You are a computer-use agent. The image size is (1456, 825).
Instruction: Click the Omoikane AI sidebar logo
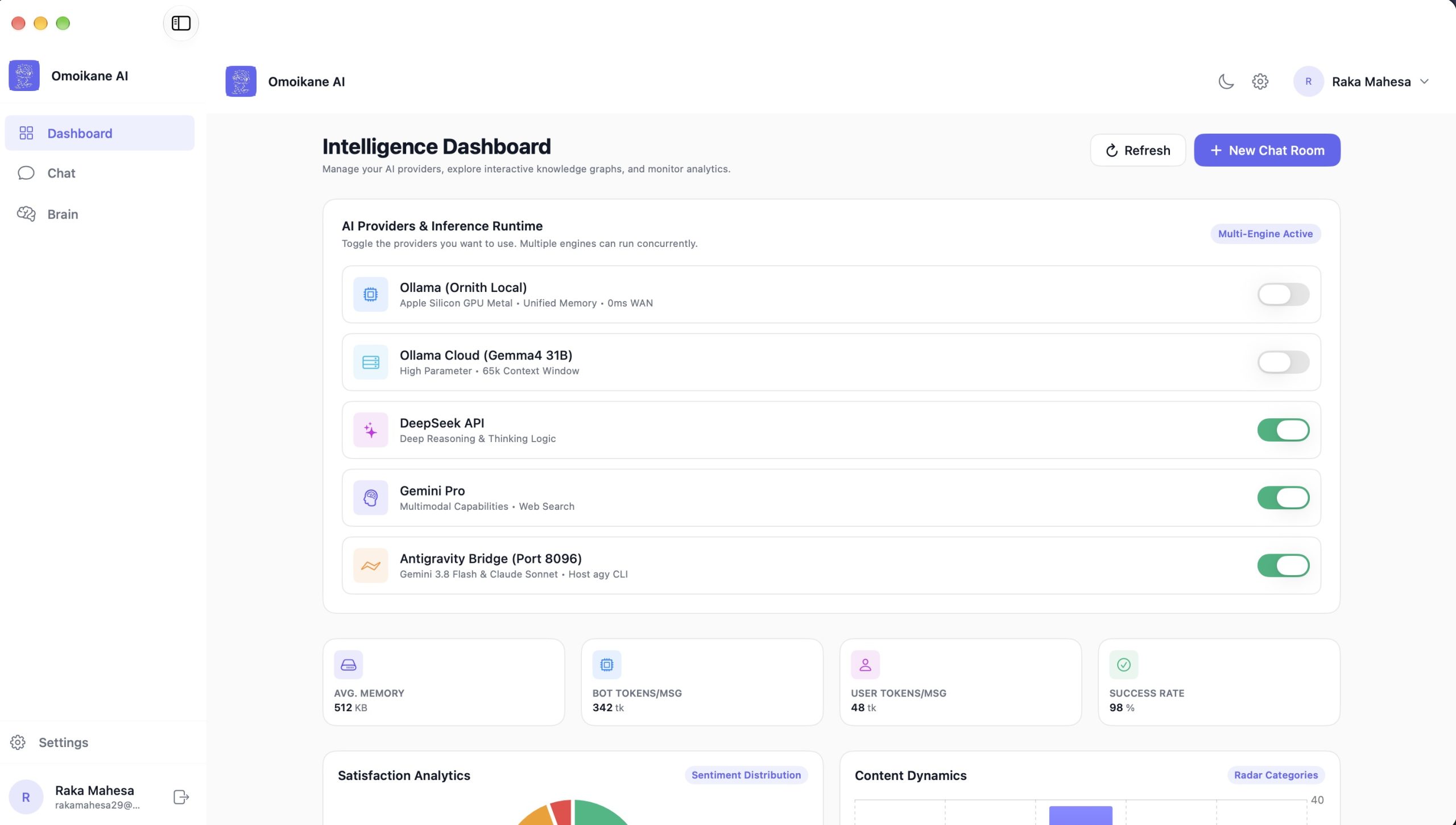24,76
